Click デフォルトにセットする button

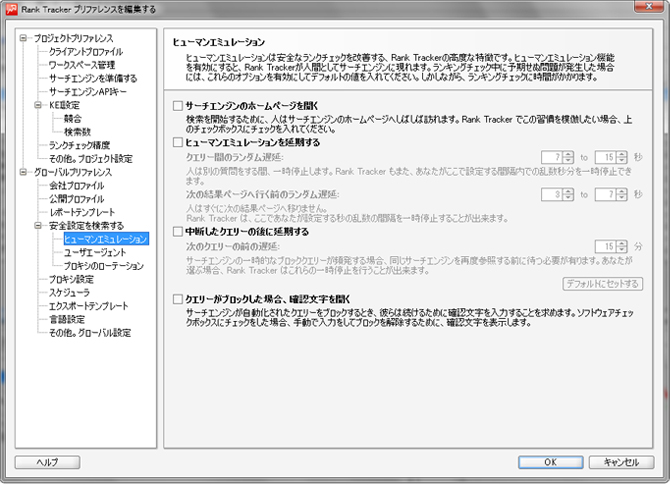pos(602,284)
